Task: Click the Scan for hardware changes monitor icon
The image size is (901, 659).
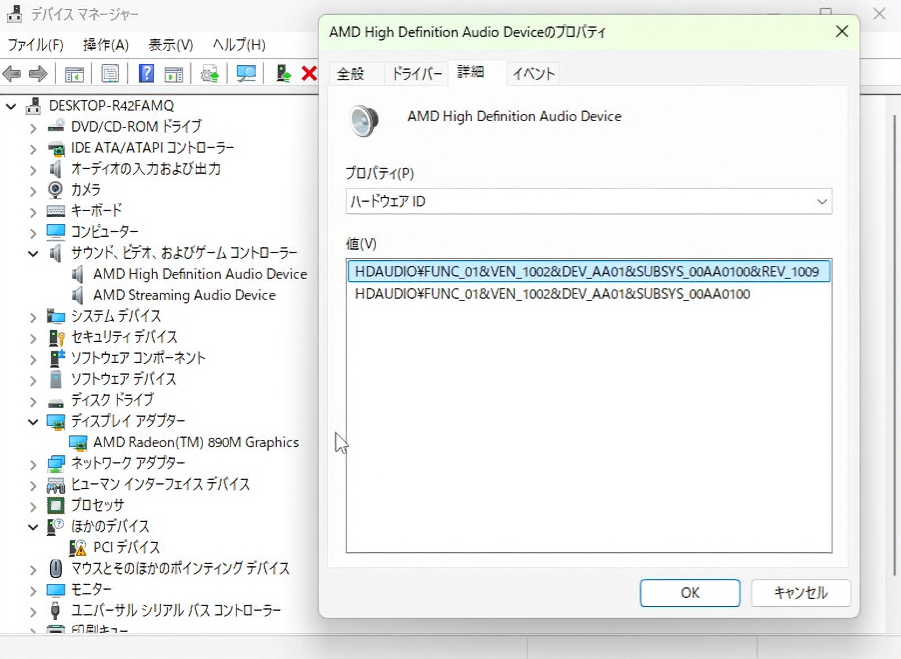Action: tap(246, 74)
